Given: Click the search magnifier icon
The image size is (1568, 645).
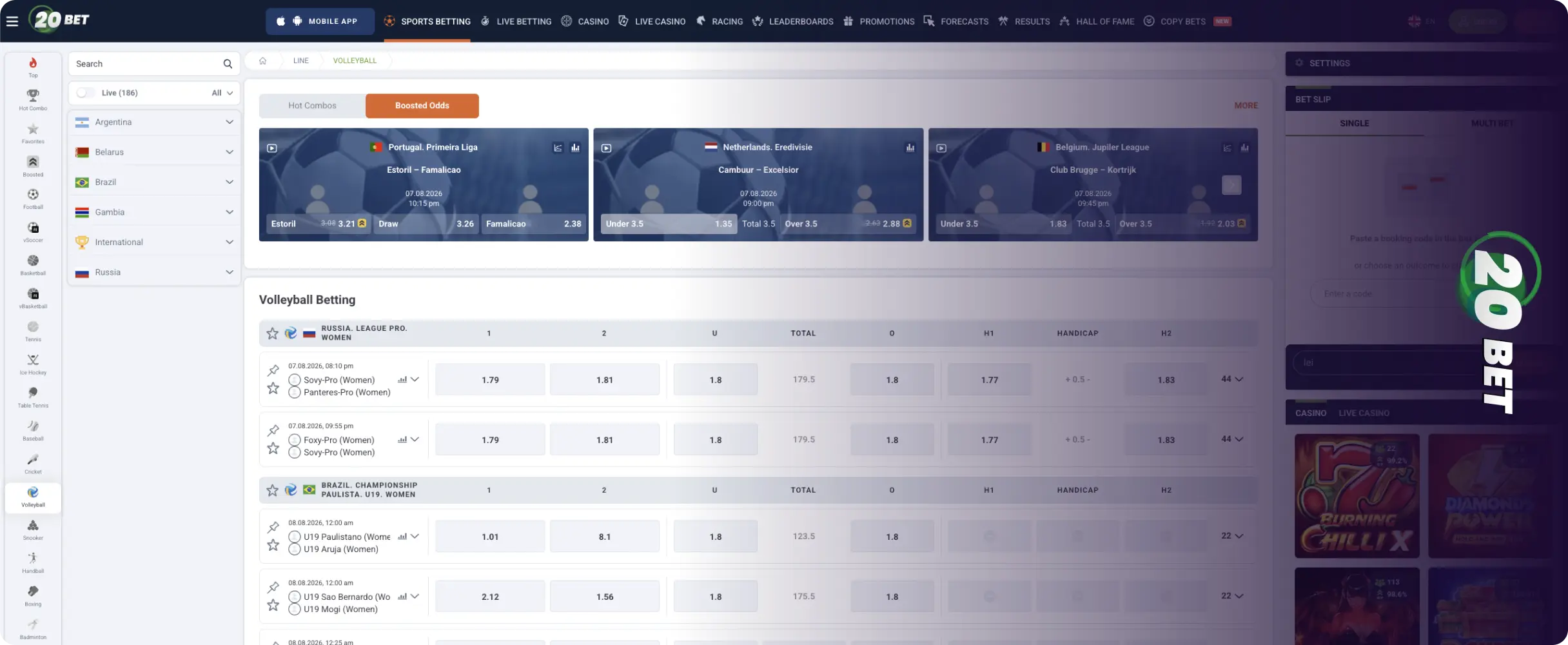Looking at the screenshot, I should 228,64.
